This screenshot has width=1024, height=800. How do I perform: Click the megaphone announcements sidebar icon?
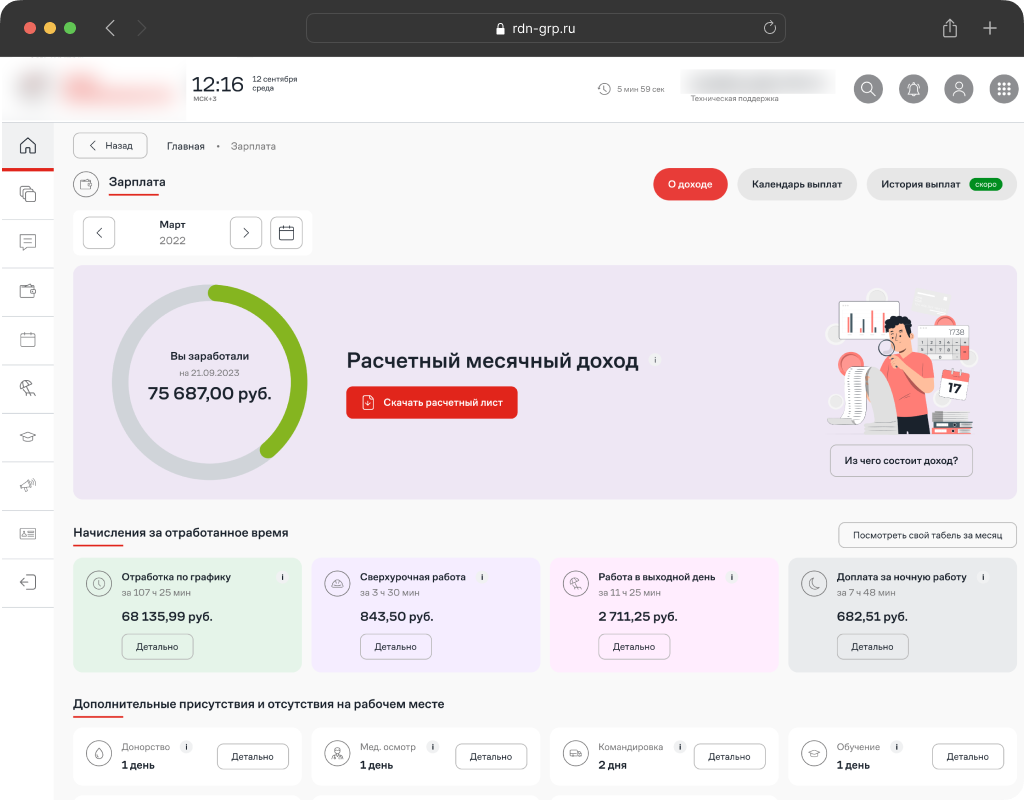(x=28, y=486)
